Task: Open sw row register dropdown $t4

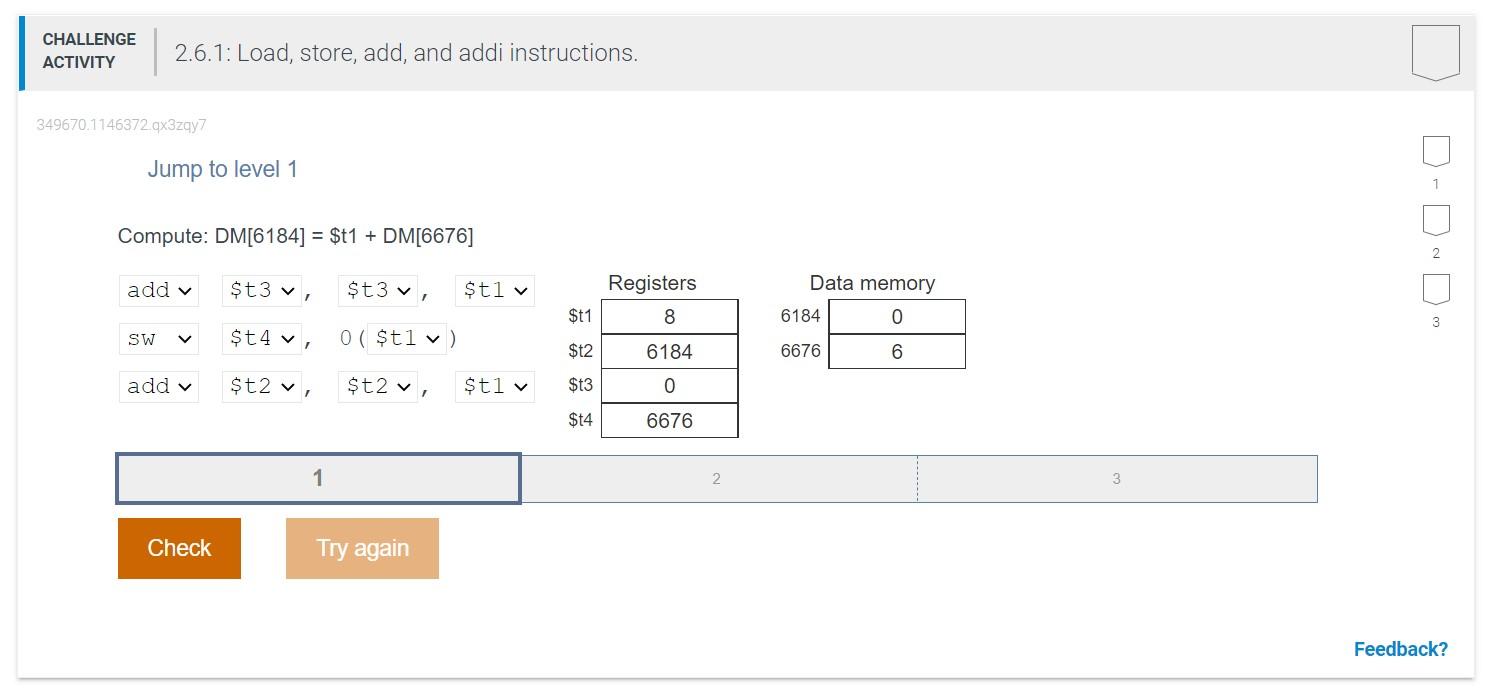Action: coord(262,339)
